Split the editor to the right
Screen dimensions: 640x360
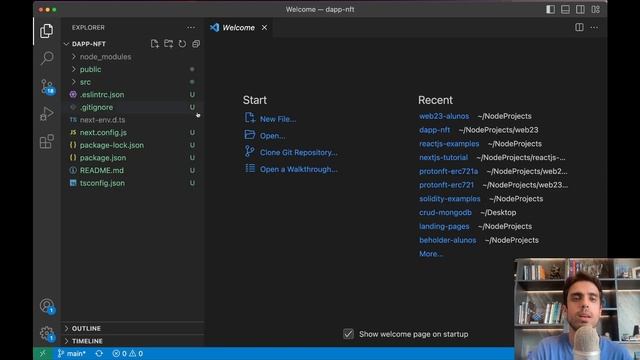[x=579, y=27]
